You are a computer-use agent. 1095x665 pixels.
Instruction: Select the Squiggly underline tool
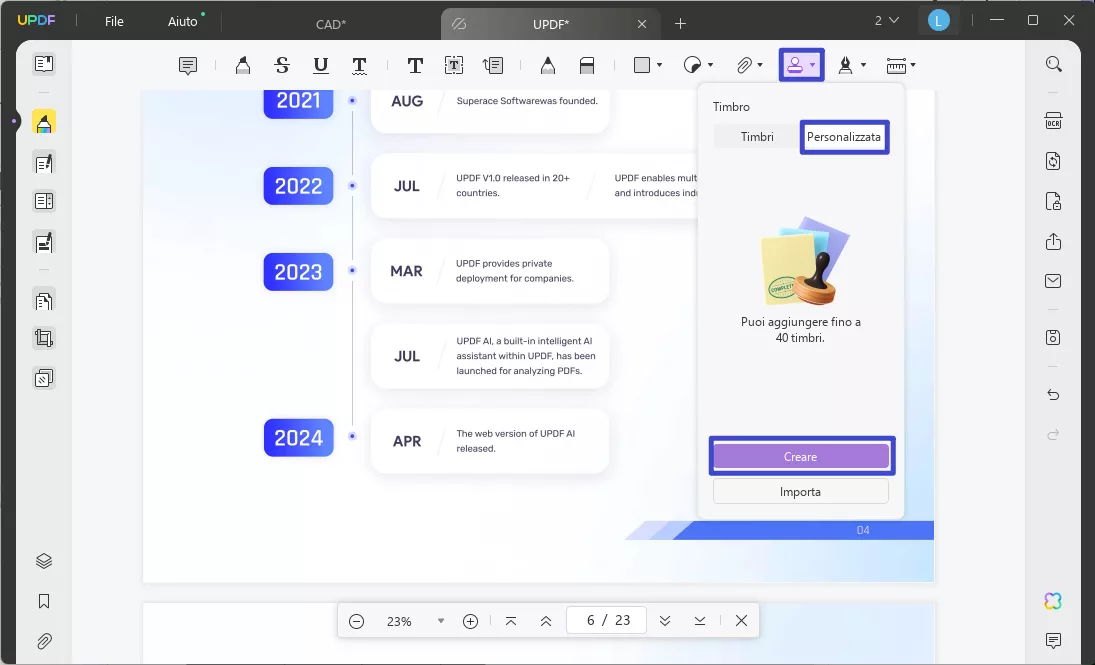(x=359, y=66)
